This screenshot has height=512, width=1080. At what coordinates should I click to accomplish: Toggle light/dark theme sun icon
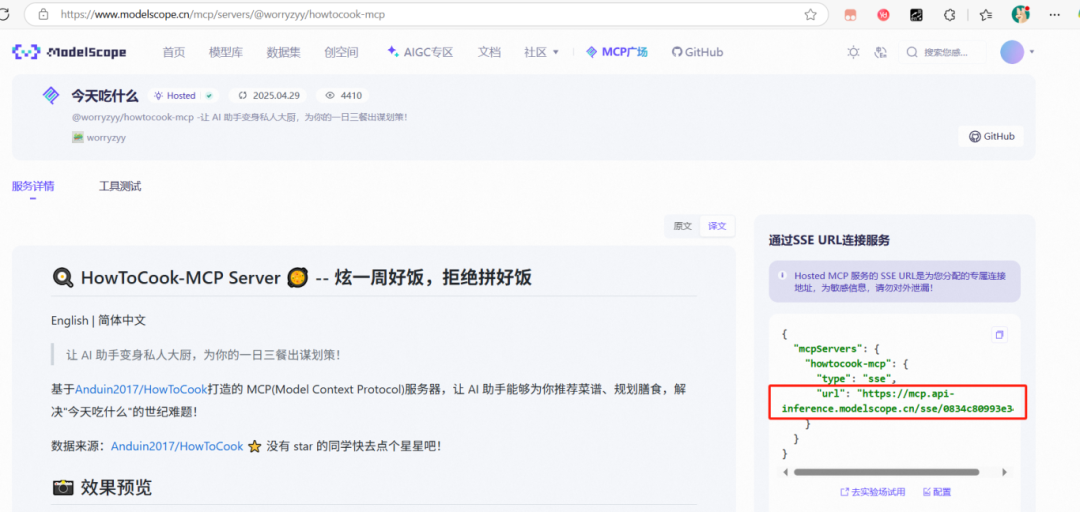(x=853, y=52)
